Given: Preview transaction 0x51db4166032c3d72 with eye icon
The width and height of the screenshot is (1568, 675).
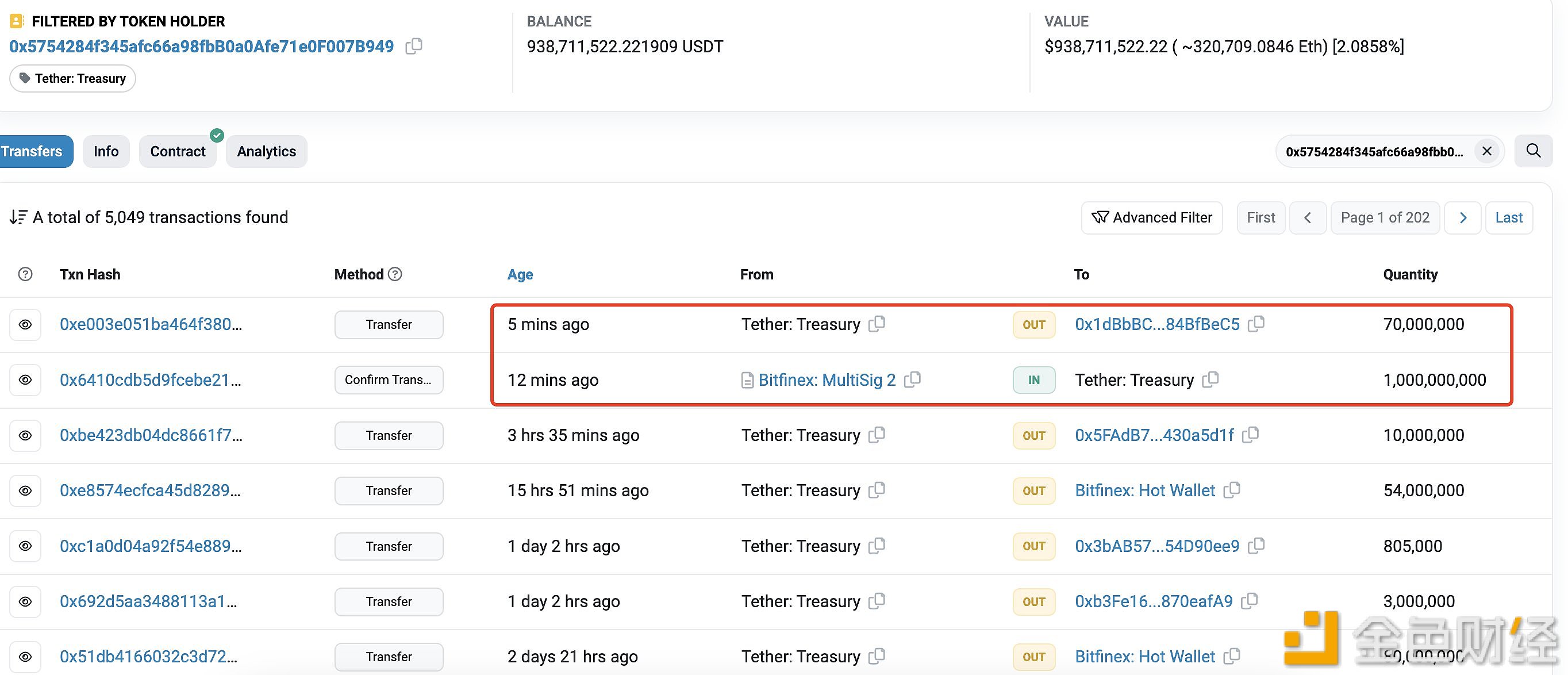Looking at the screenshot, I should point(25,657).
